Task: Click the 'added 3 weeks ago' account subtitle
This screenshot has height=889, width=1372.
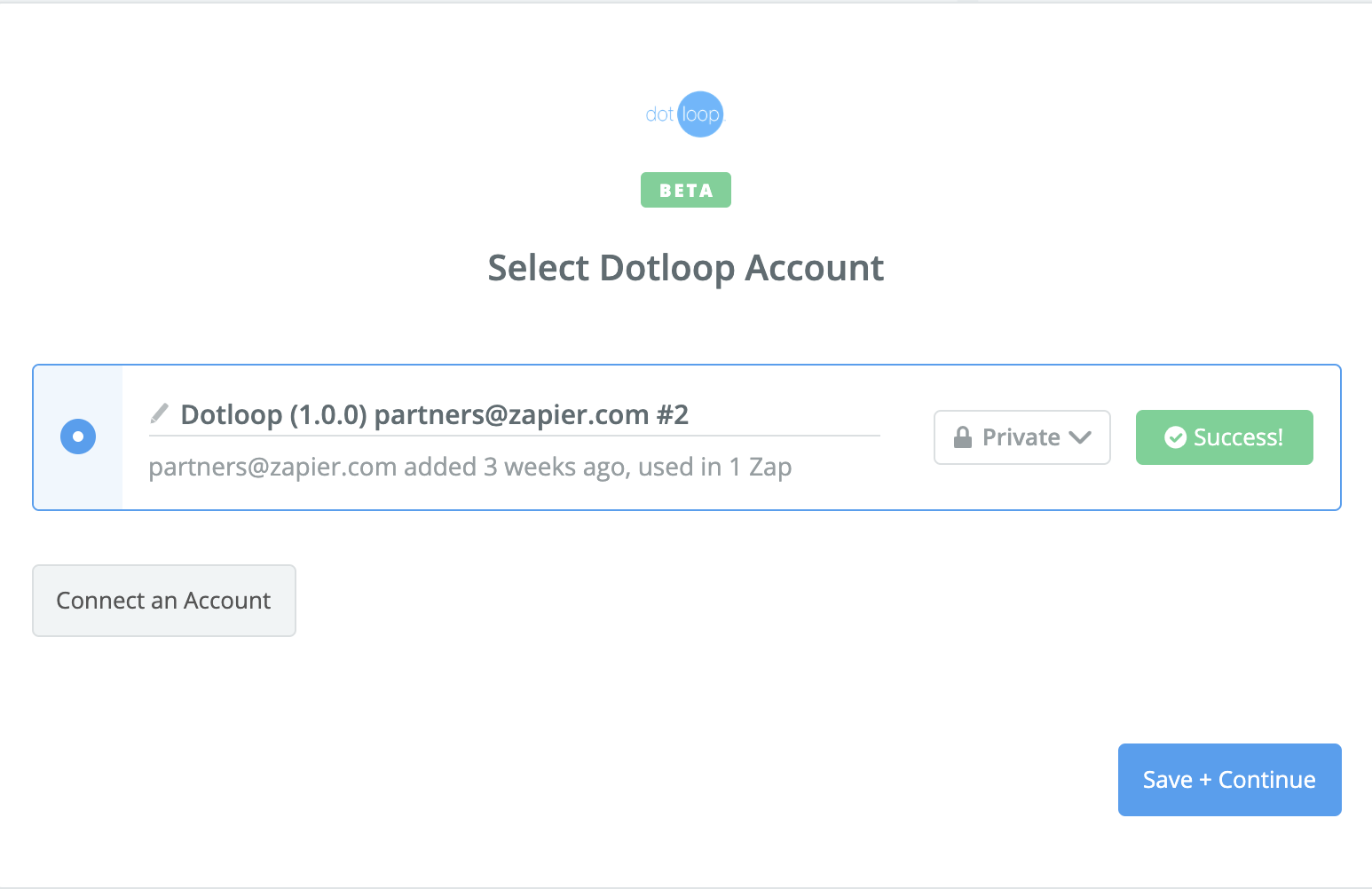Action: (515, 467)
